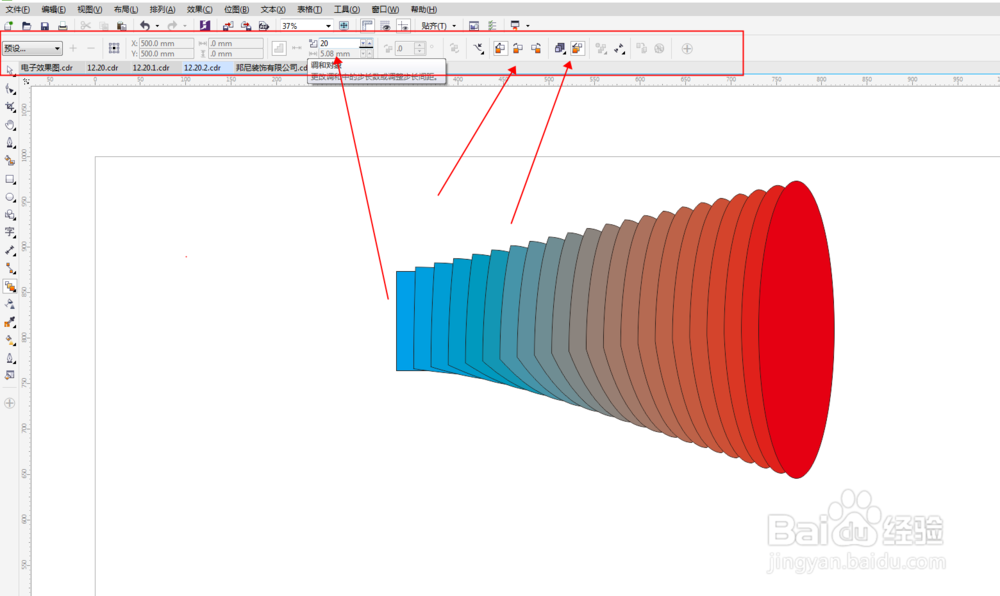Click the blue rectangle on canvas
The width and height of the screenshot is (1000, 596).
[405, 321]
